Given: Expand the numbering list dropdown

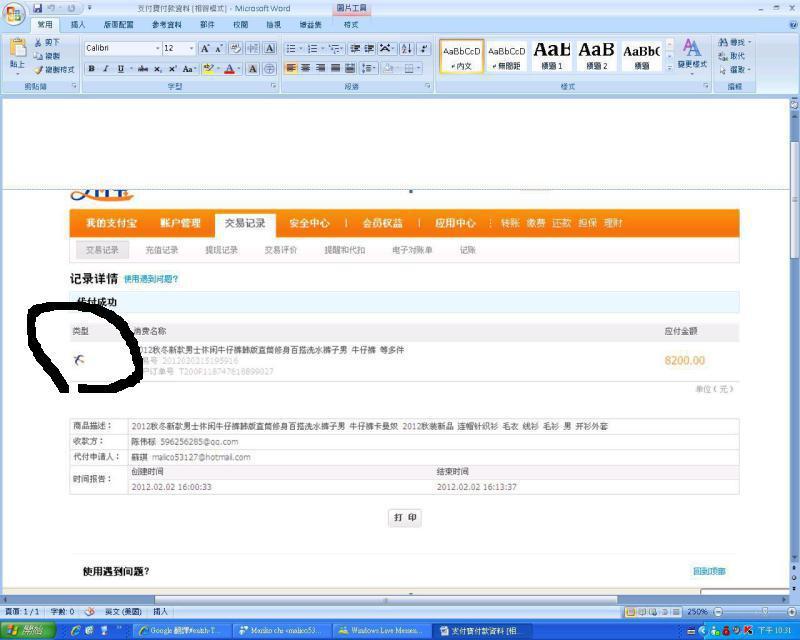Looking at the screenshot, I should (x=322, y=48).
